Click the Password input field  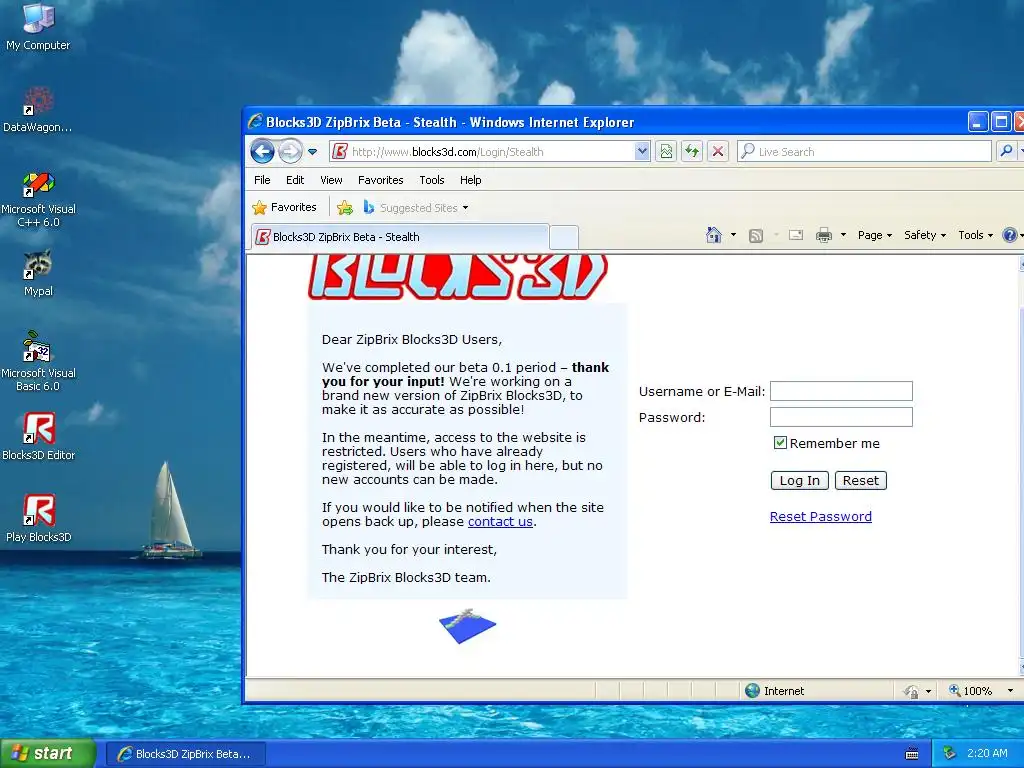pyautogui.click(x=841, y=417)
